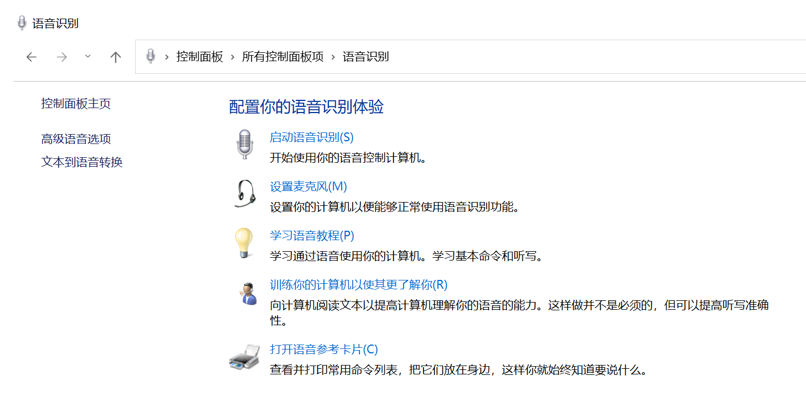Open the recent locations dropdown arrow
Viewport: 806px width, 409px height.
[x=88, y=57]
